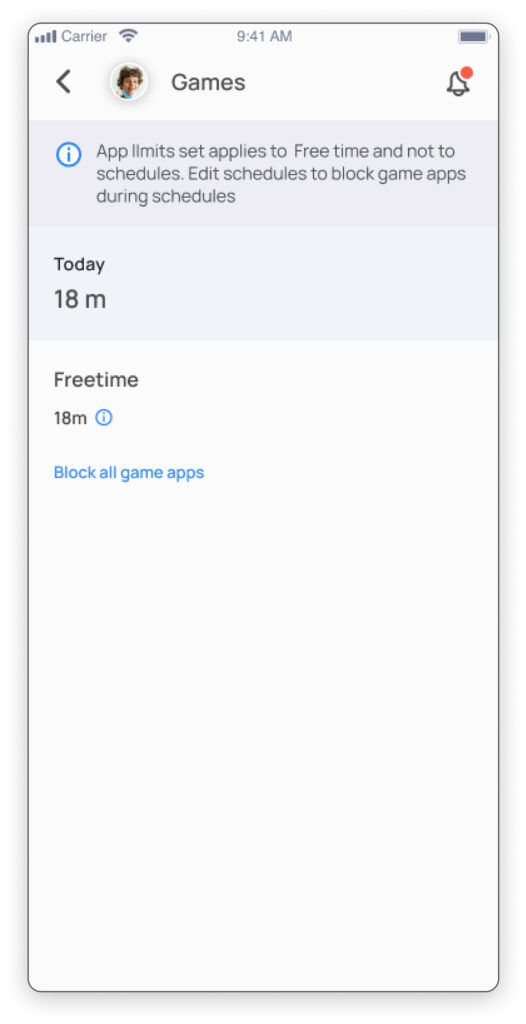This screenshot has width=526, height=1024.
Task: Click the empty area below Block link
Action: click(x=263, y=731)
